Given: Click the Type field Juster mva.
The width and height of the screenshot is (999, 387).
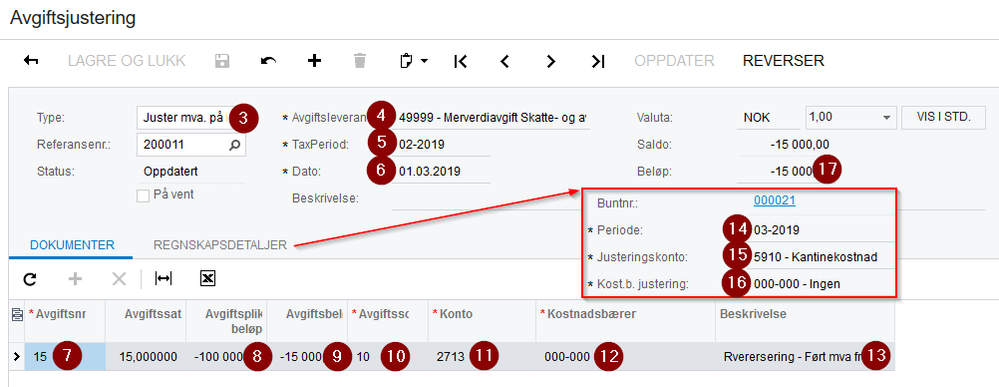Looking at the screenshot, I should point(191,118).
